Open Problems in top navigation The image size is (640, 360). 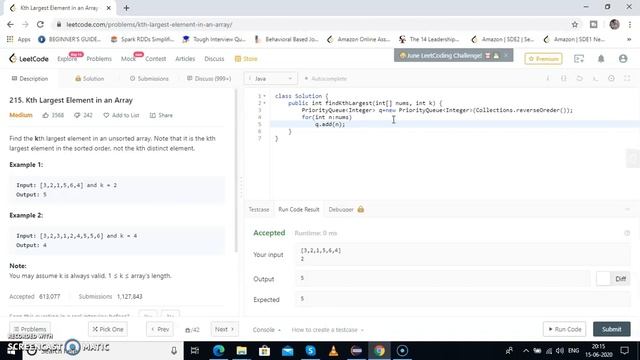click(99, 59)
